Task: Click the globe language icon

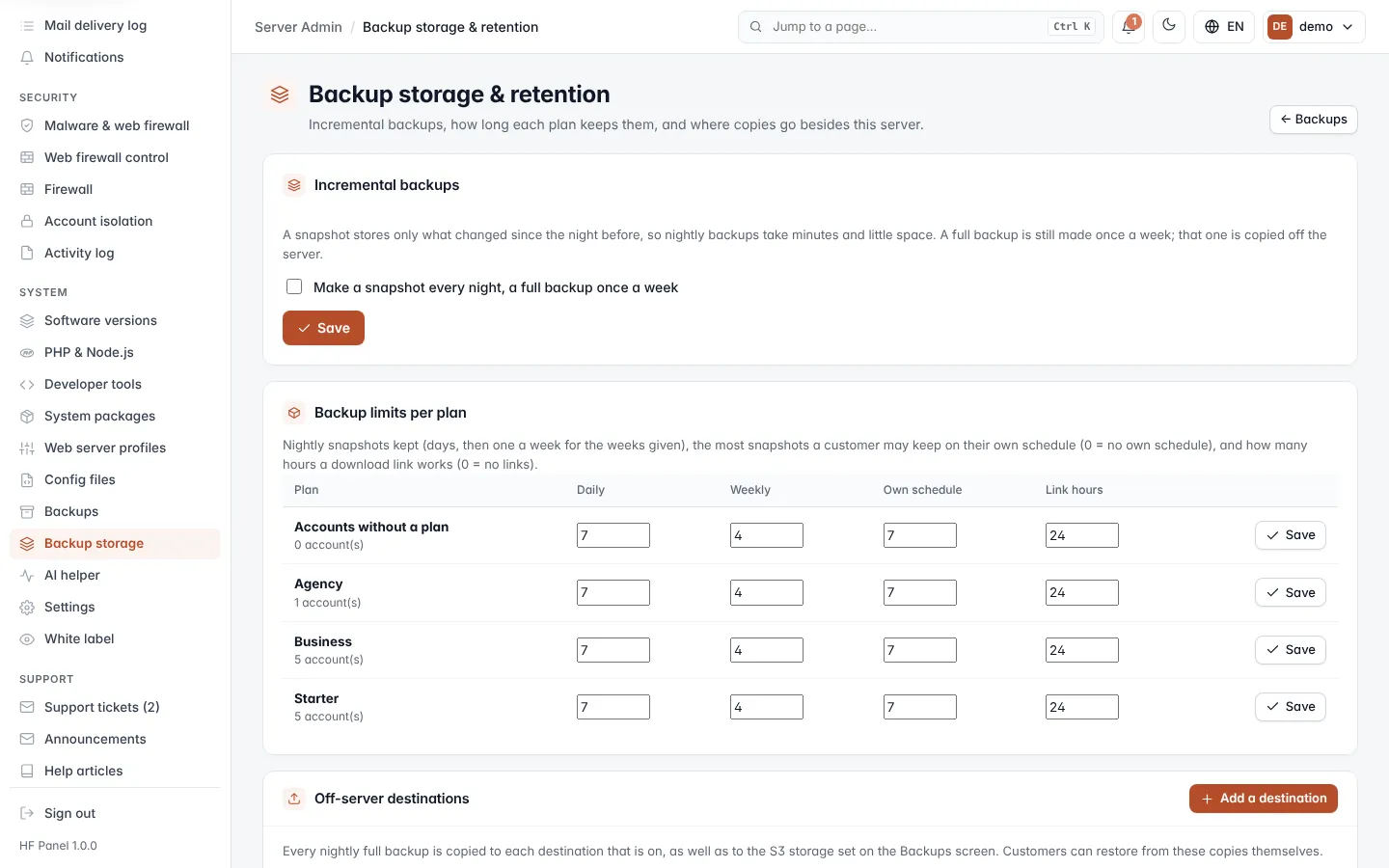Action: click(1212, 27)
